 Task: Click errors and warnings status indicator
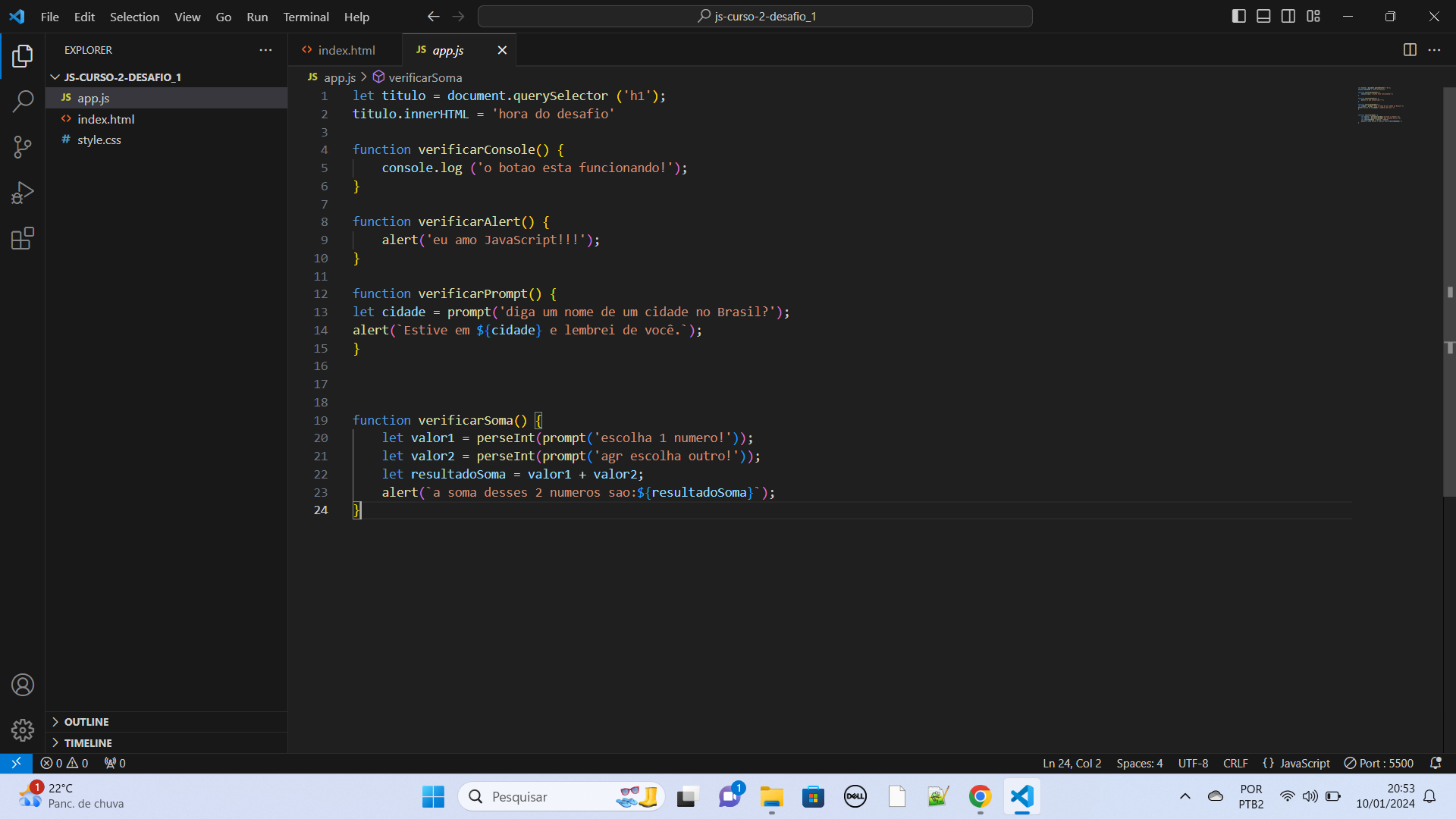click(x=64, y=763)
